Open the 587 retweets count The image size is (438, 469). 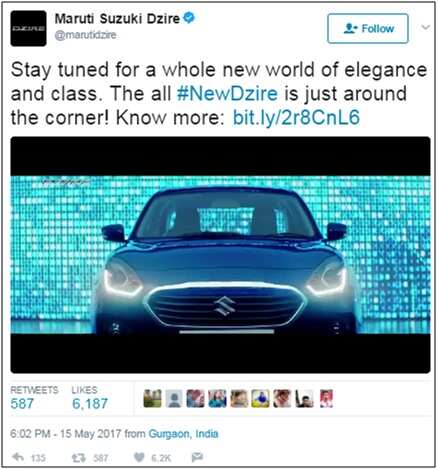coord(22,404)
